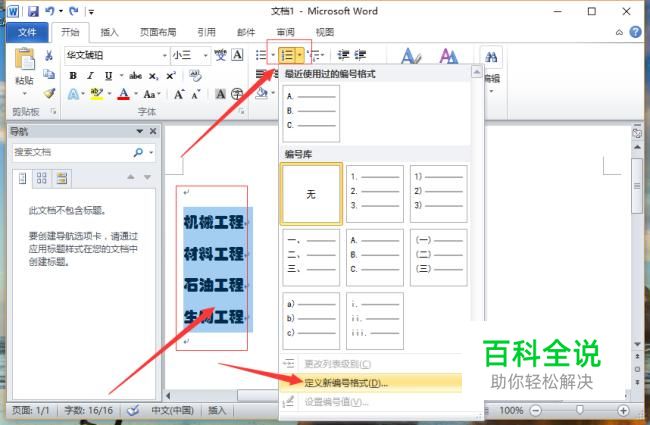Toggle superscript formatting

point(171,75)
